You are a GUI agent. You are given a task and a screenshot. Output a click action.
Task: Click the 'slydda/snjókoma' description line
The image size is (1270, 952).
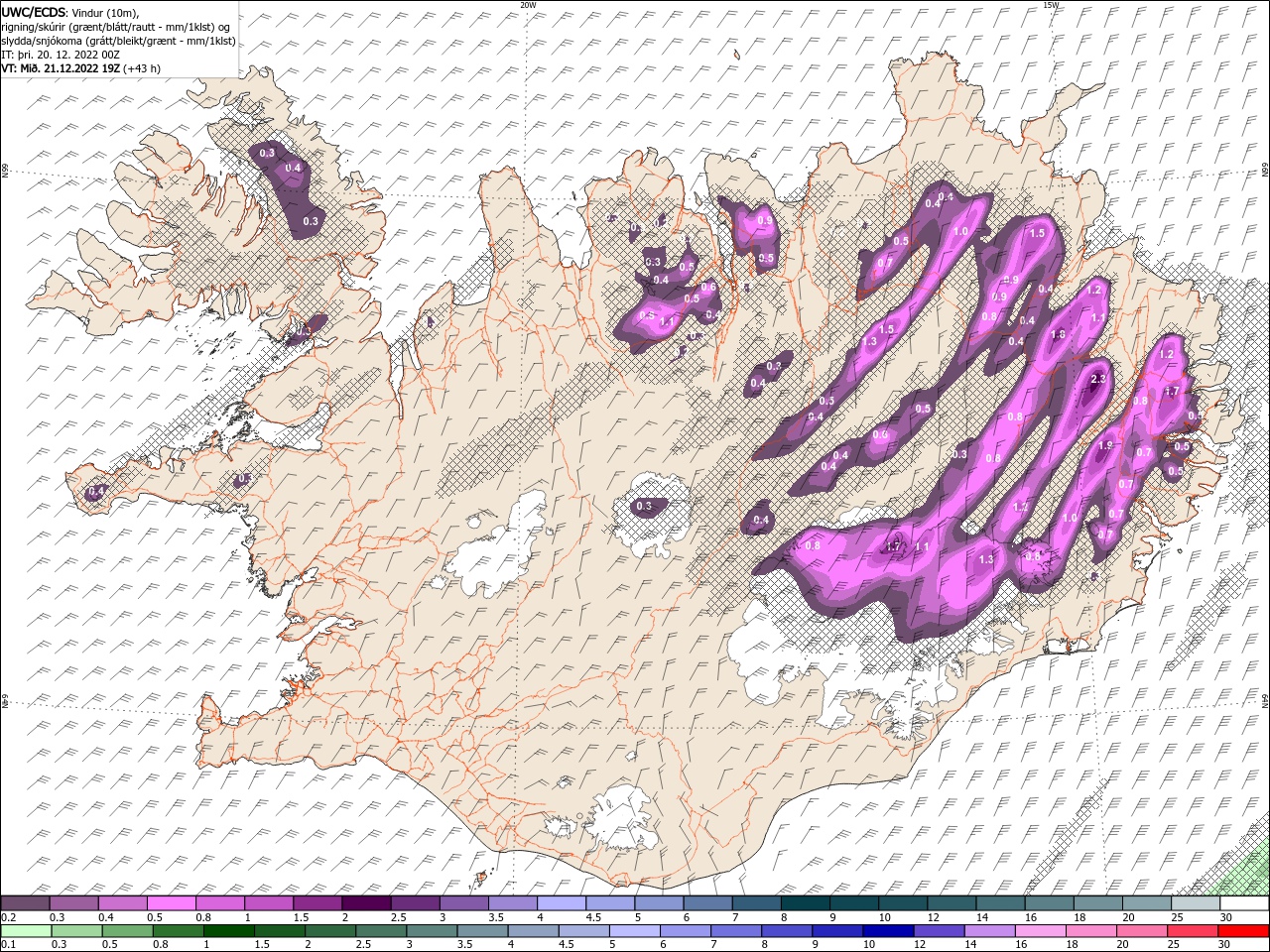[118, 40]
